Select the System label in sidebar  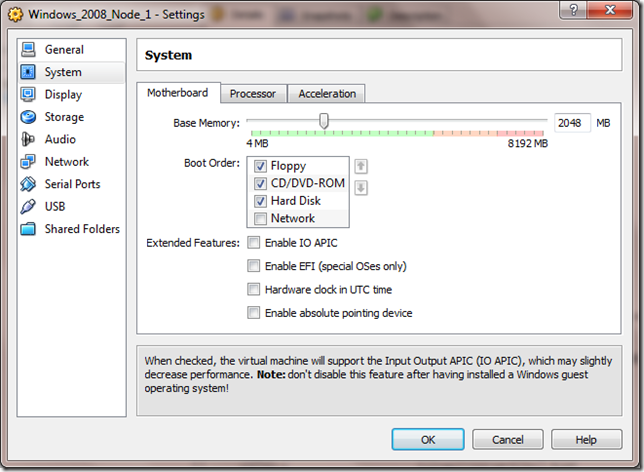pyautogui.click(x=63, y=72)
